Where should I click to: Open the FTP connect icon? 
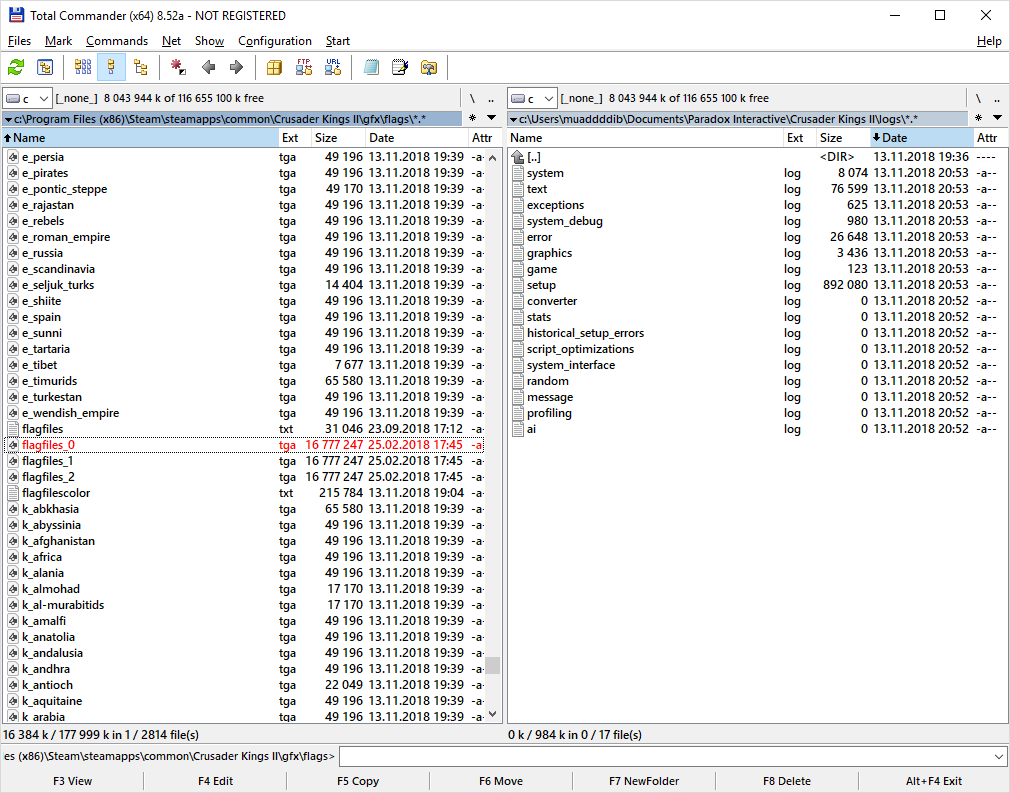(x=304, y=67)
